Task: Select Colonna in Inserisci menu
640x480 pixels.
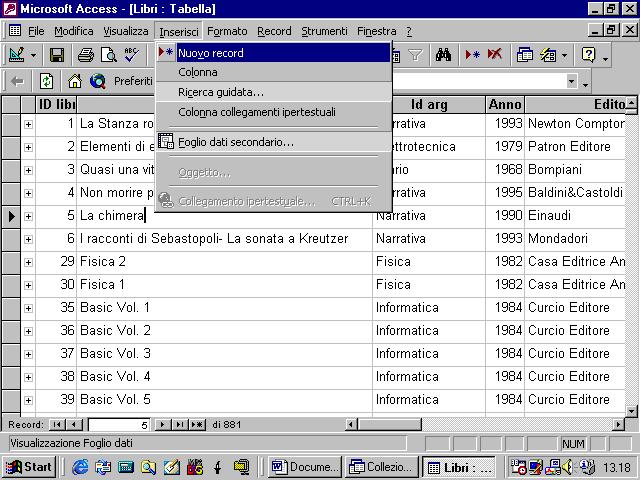Action: click(273, 72)
